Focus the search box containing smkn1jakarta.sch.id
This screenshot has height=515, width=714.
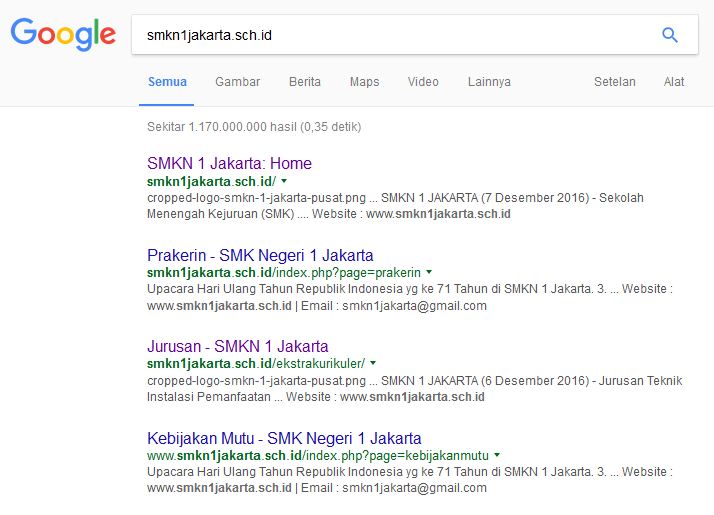point(415,35)
